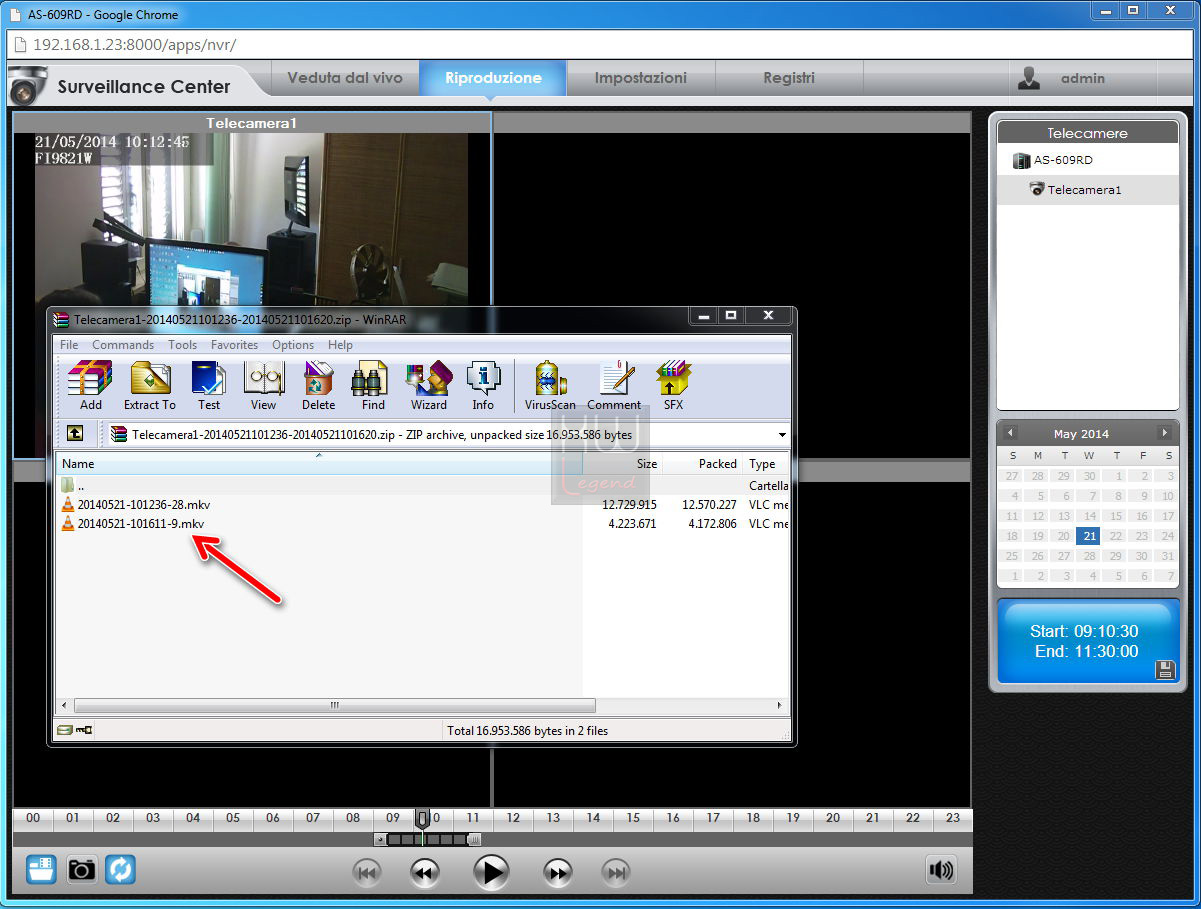Select day 22 in the calendar

pos(1115,536)
